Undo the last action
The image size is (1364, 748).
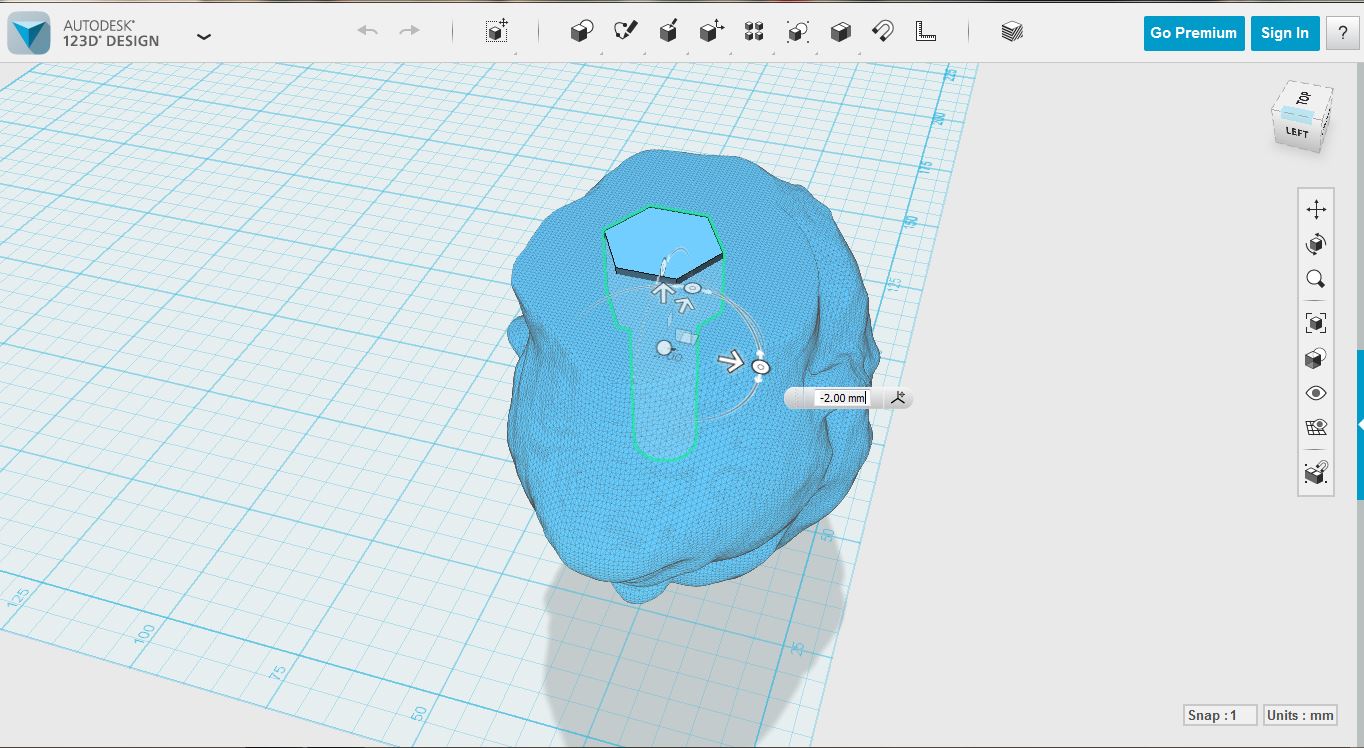click(368, 31)
